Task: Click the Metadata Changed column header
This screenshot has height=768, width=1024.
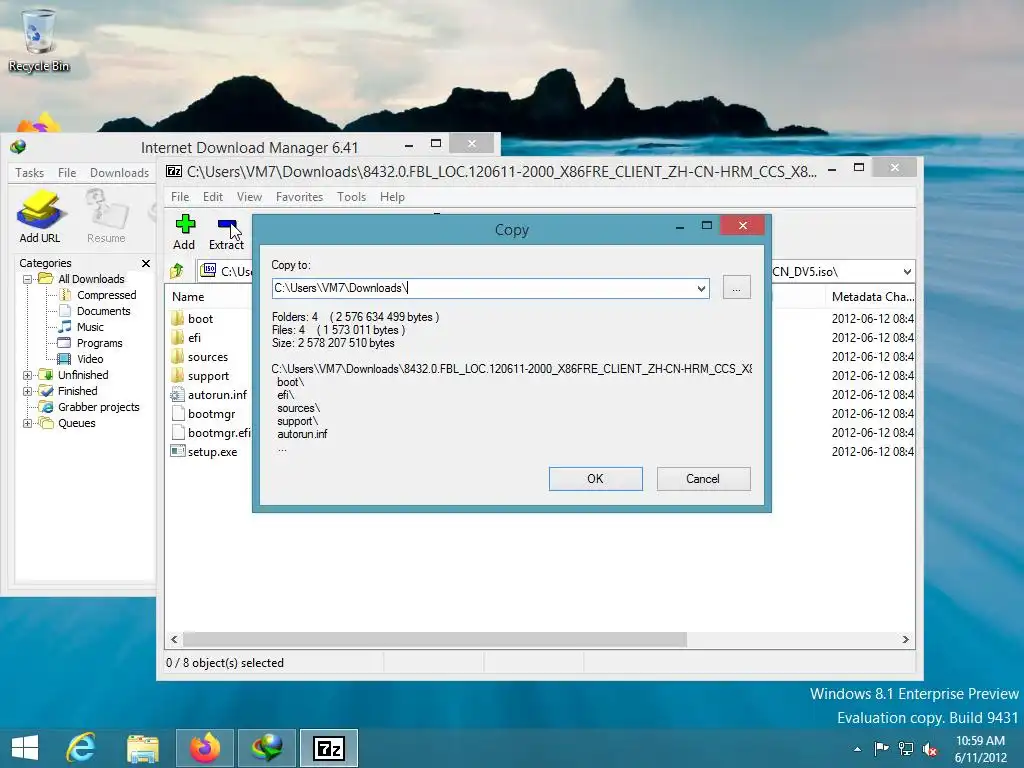Action: point(872,296)
